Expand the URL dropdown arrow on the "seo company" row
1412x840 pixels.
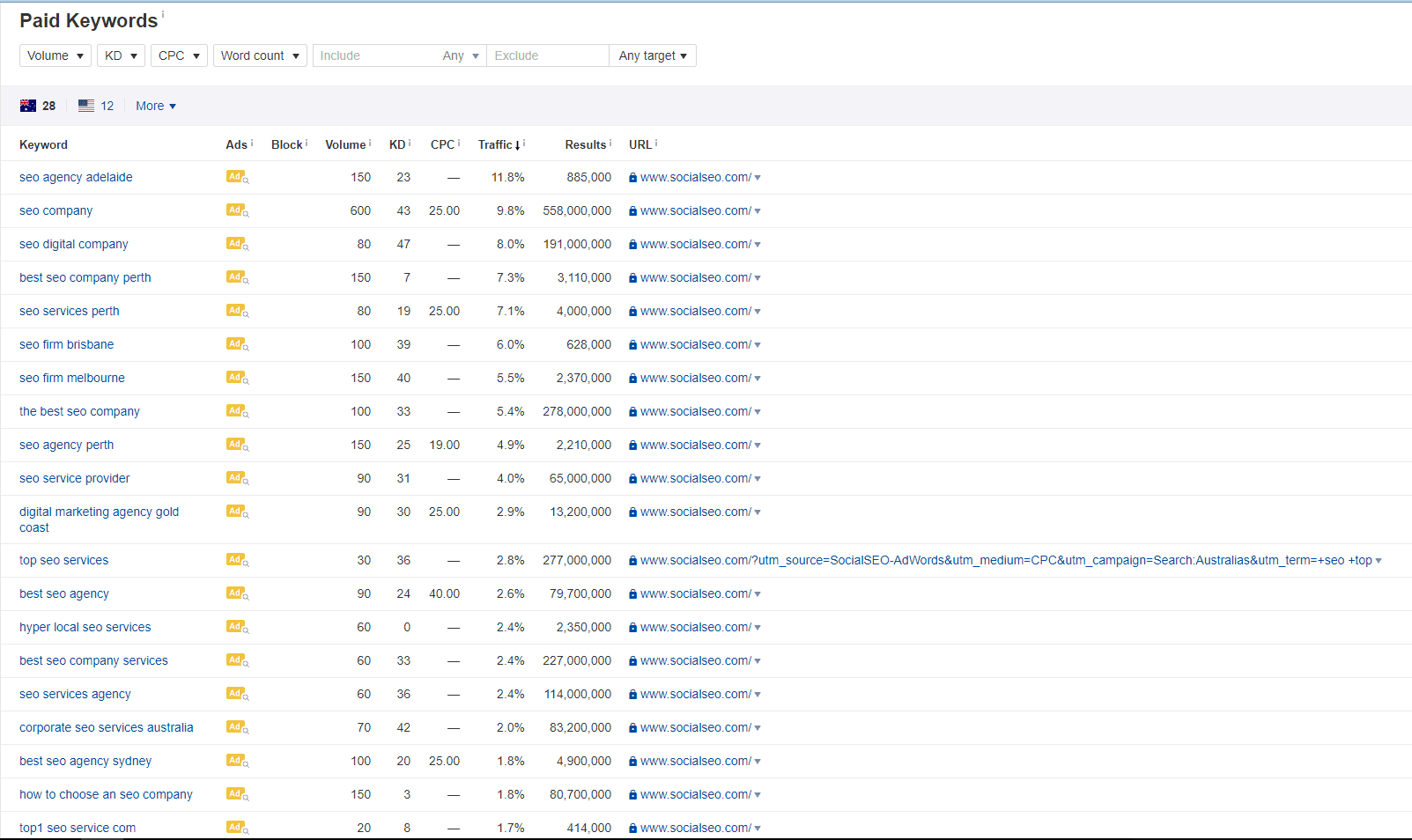(758, 210)
